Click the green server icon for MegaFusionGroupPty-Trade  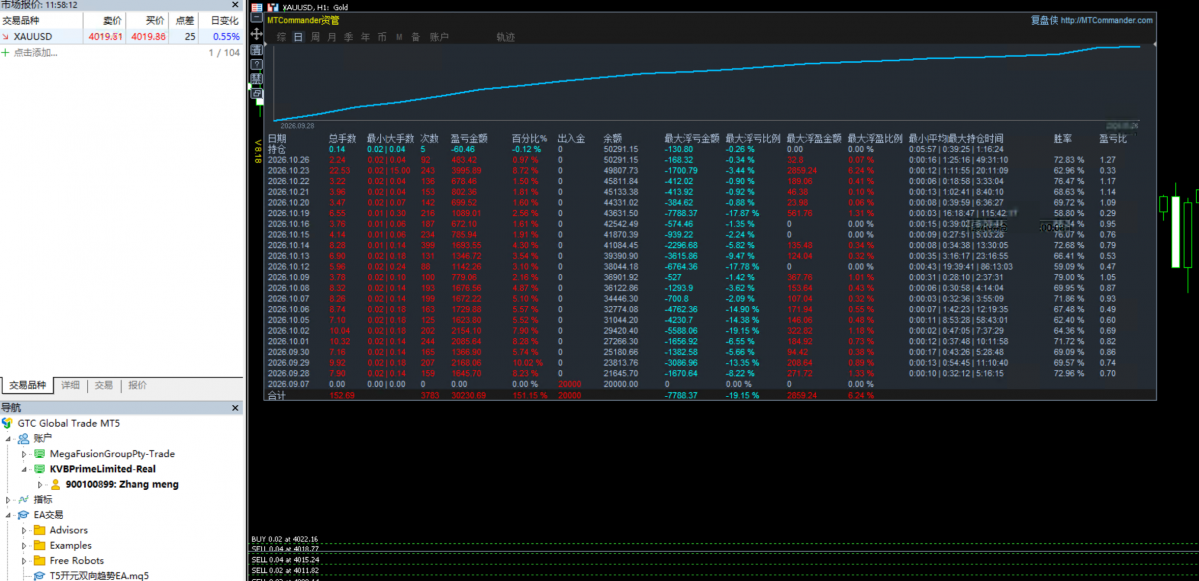coord(39,453)
